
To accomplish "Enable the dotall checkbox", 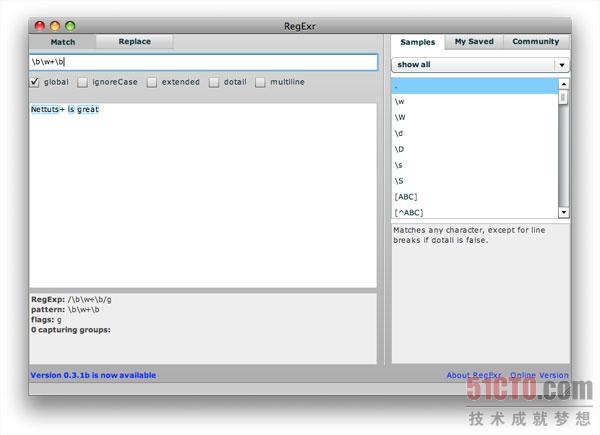I will [214, 82].
